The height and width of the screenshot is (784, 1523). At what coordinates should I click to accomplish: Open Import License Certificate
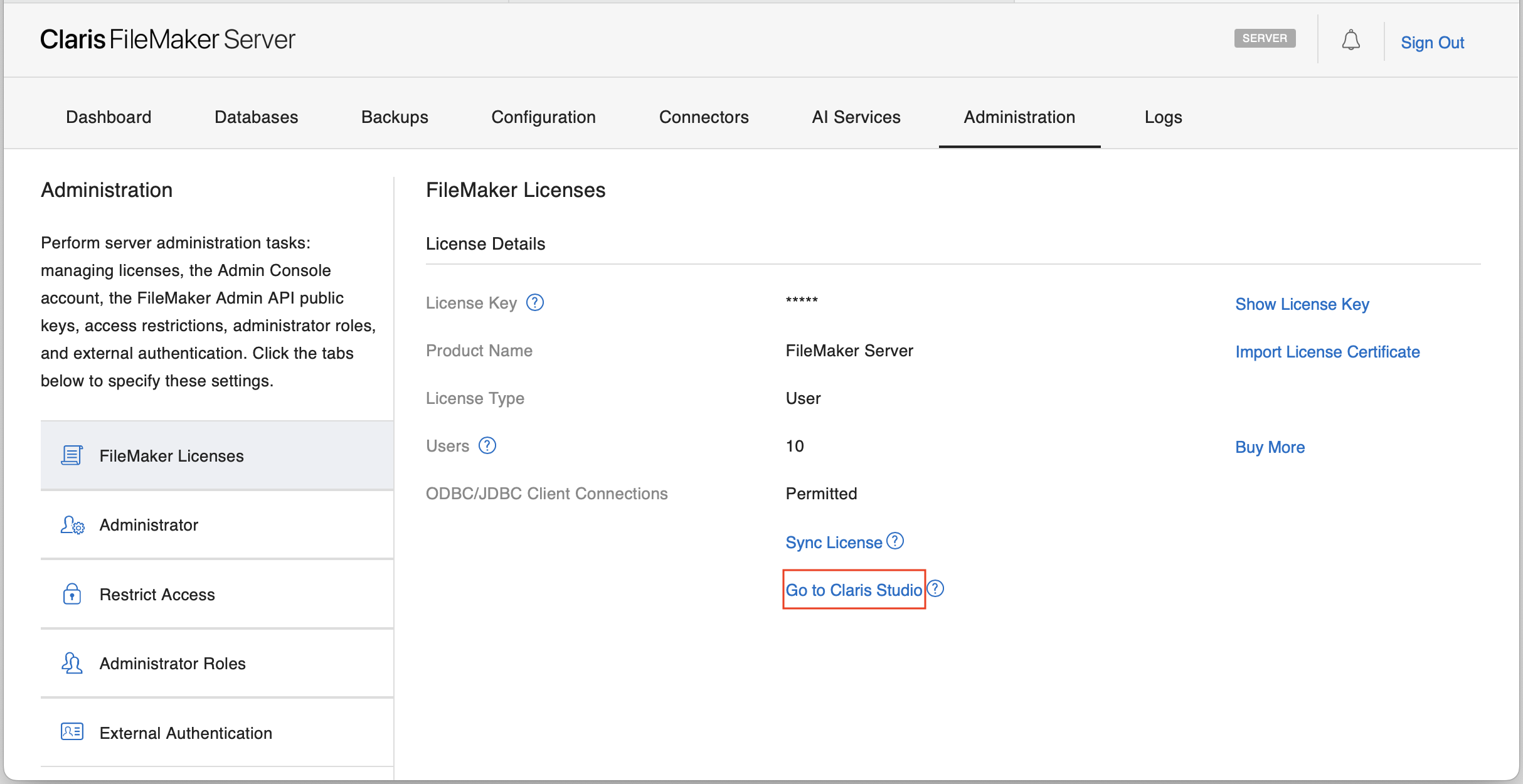point(1327,352)
